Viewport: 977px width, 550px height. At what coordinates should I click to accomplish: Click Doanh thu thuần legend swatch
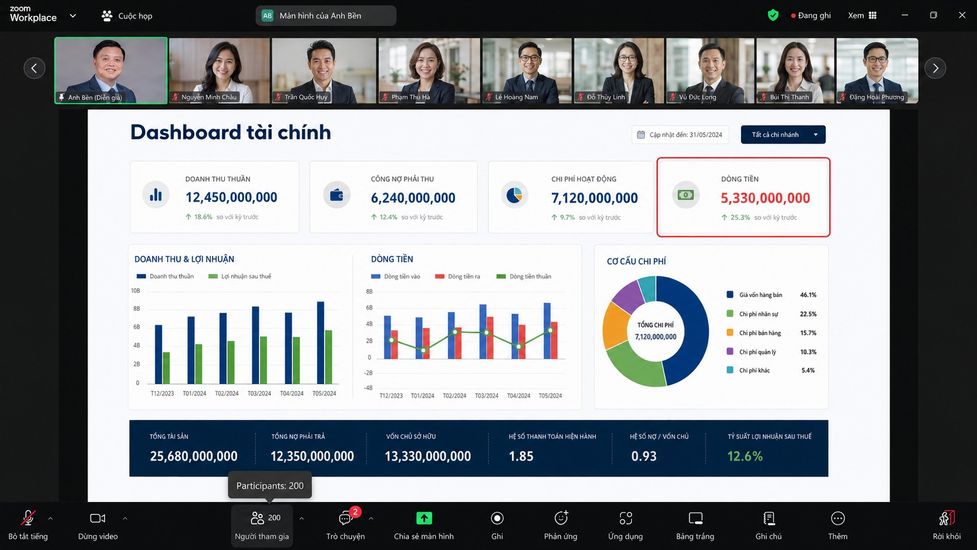tap(141, 276)
